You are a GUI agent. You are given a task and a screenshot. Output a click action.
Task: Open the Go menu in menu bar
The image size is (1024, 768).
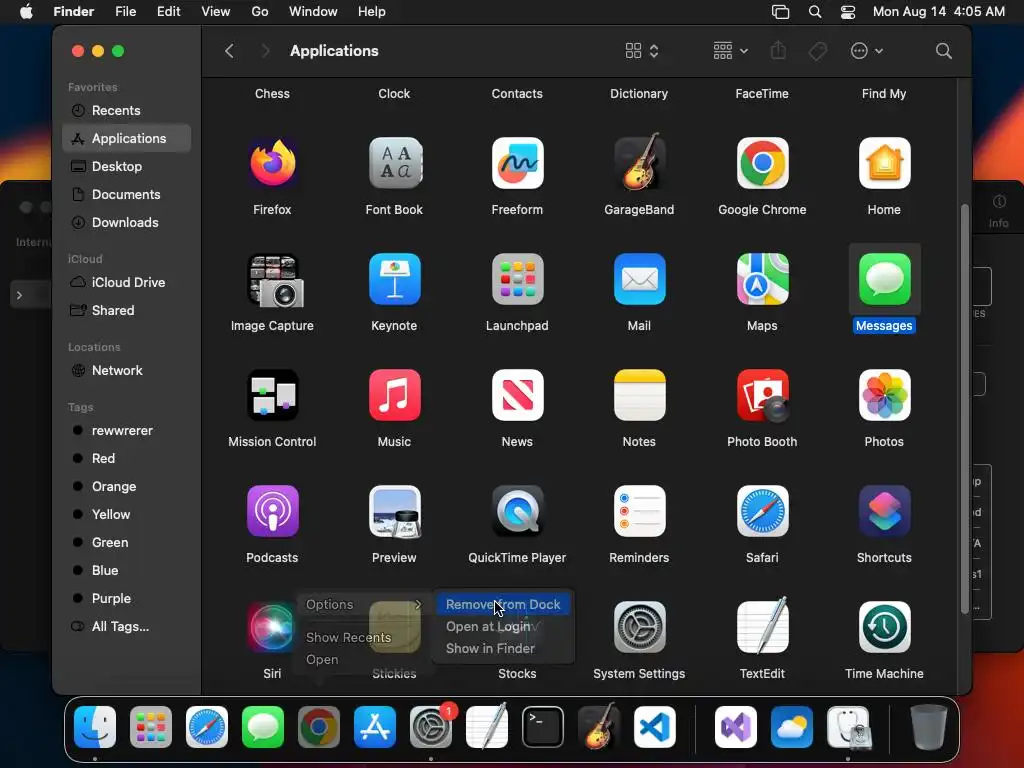[x=259, y=12]
